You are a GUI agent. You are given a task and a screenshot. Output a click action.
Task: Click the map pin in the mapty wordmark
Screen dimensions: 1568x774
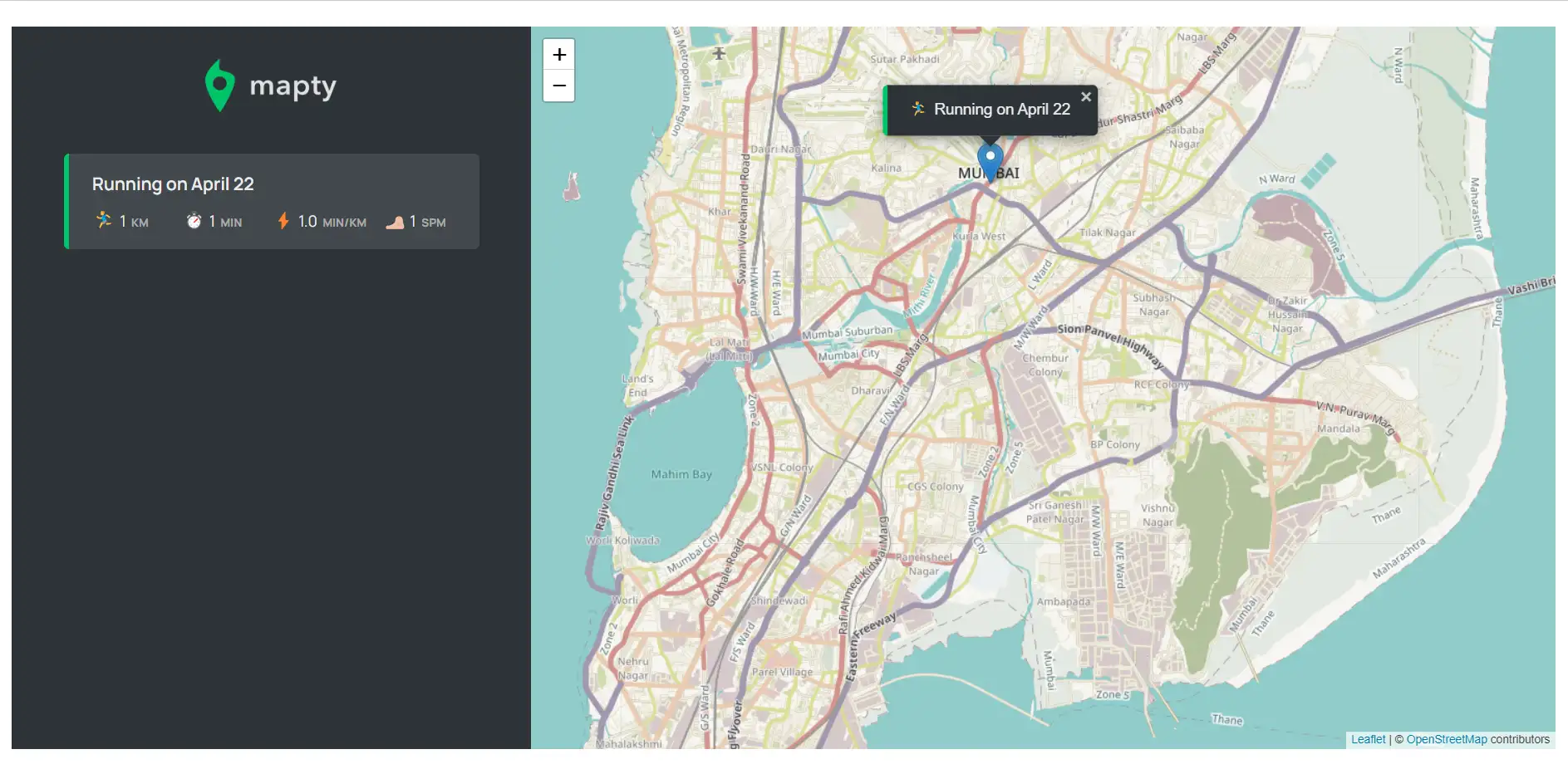coord(219,86)
